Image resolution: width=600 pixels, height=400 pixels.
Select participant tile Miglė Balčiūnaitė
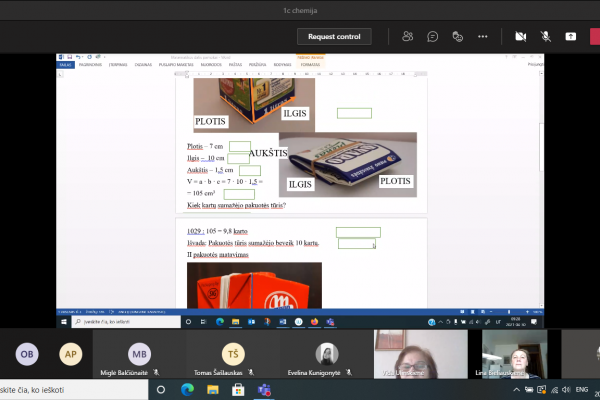coord(139,354)
